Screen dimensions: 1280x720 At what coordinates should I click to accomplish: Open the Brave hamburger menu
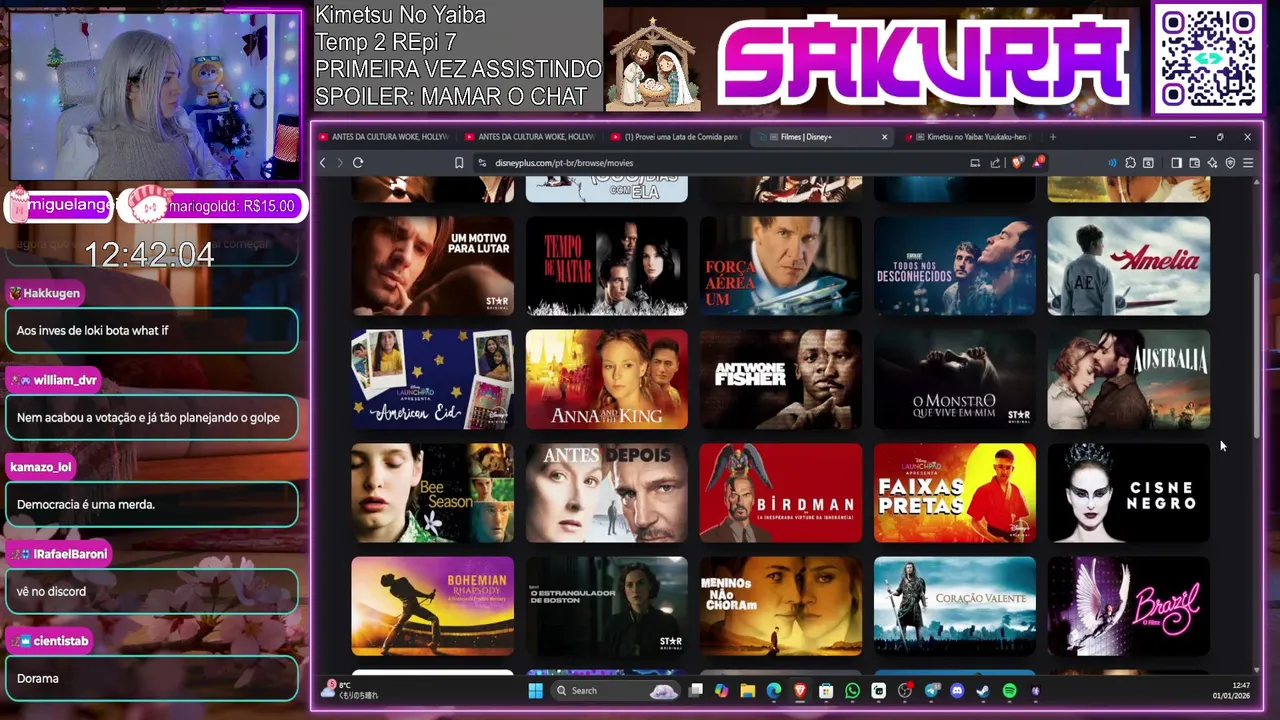click(1247, 163)
